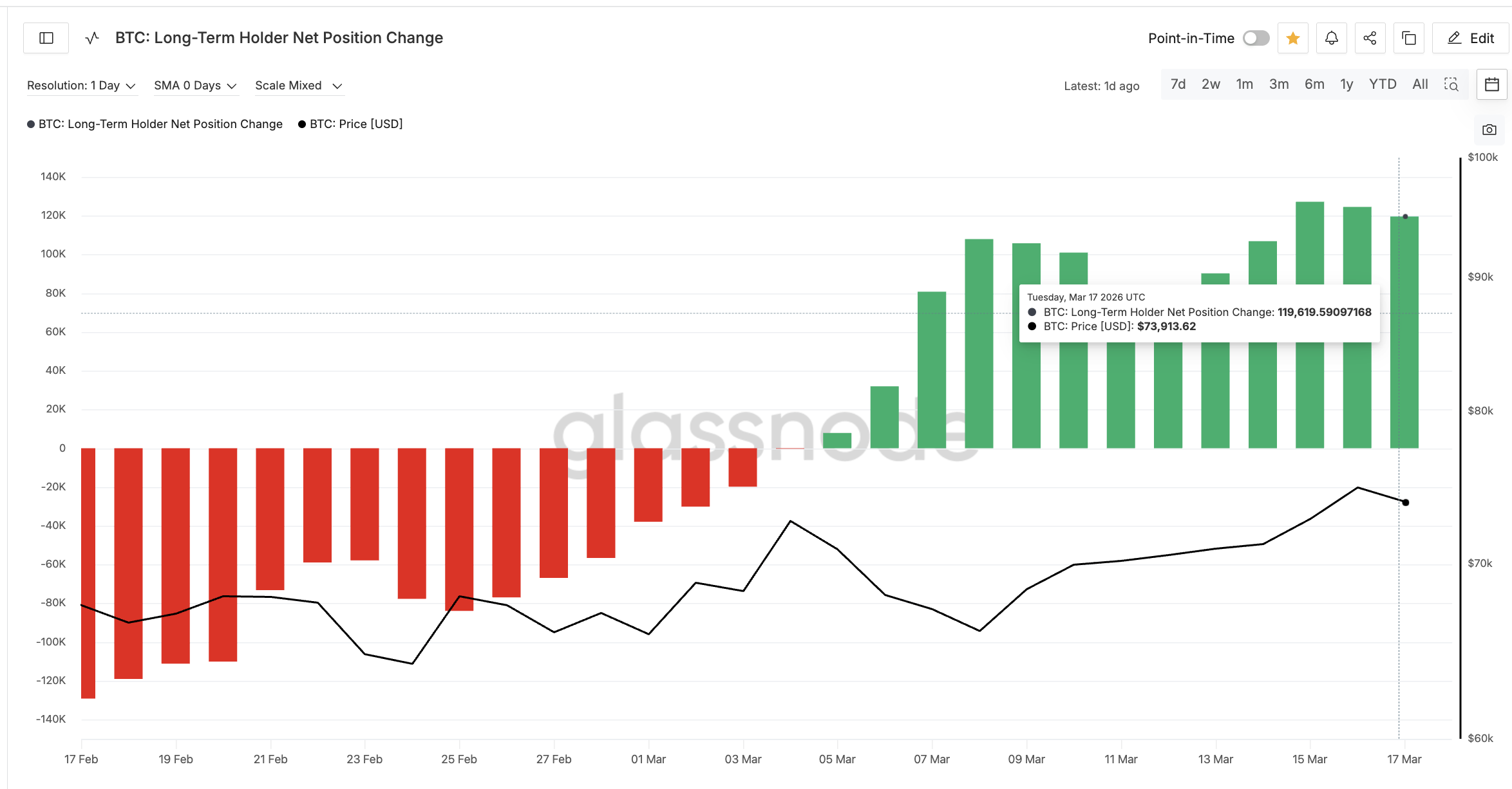Open the sidebar panel toggle icon

tap(46, 38)
